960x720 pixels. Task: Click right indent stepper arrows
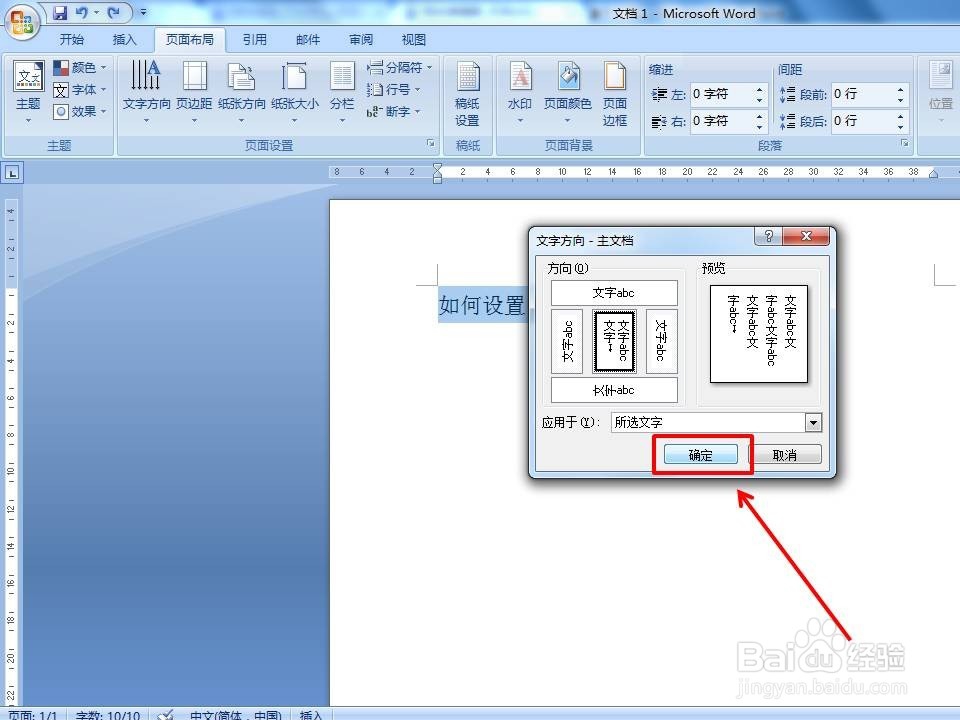[759, 121]
